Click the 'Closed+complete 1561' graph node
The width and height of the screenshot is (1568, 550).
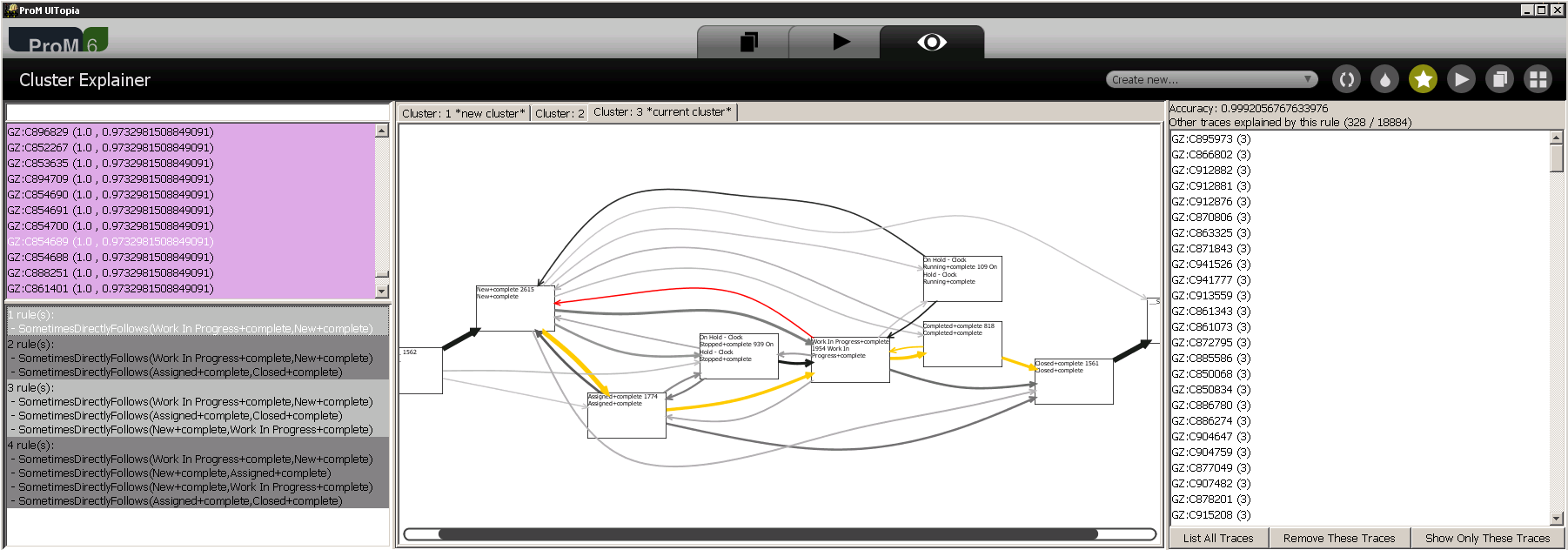pos(1074,381)
